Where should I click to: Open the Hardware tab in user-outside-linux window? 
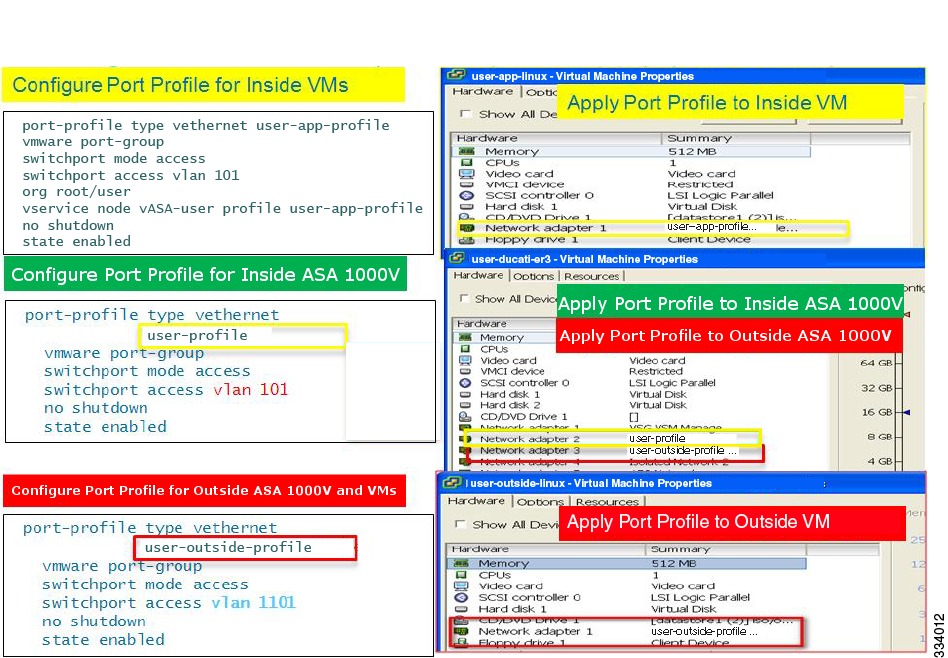(476, 501)
